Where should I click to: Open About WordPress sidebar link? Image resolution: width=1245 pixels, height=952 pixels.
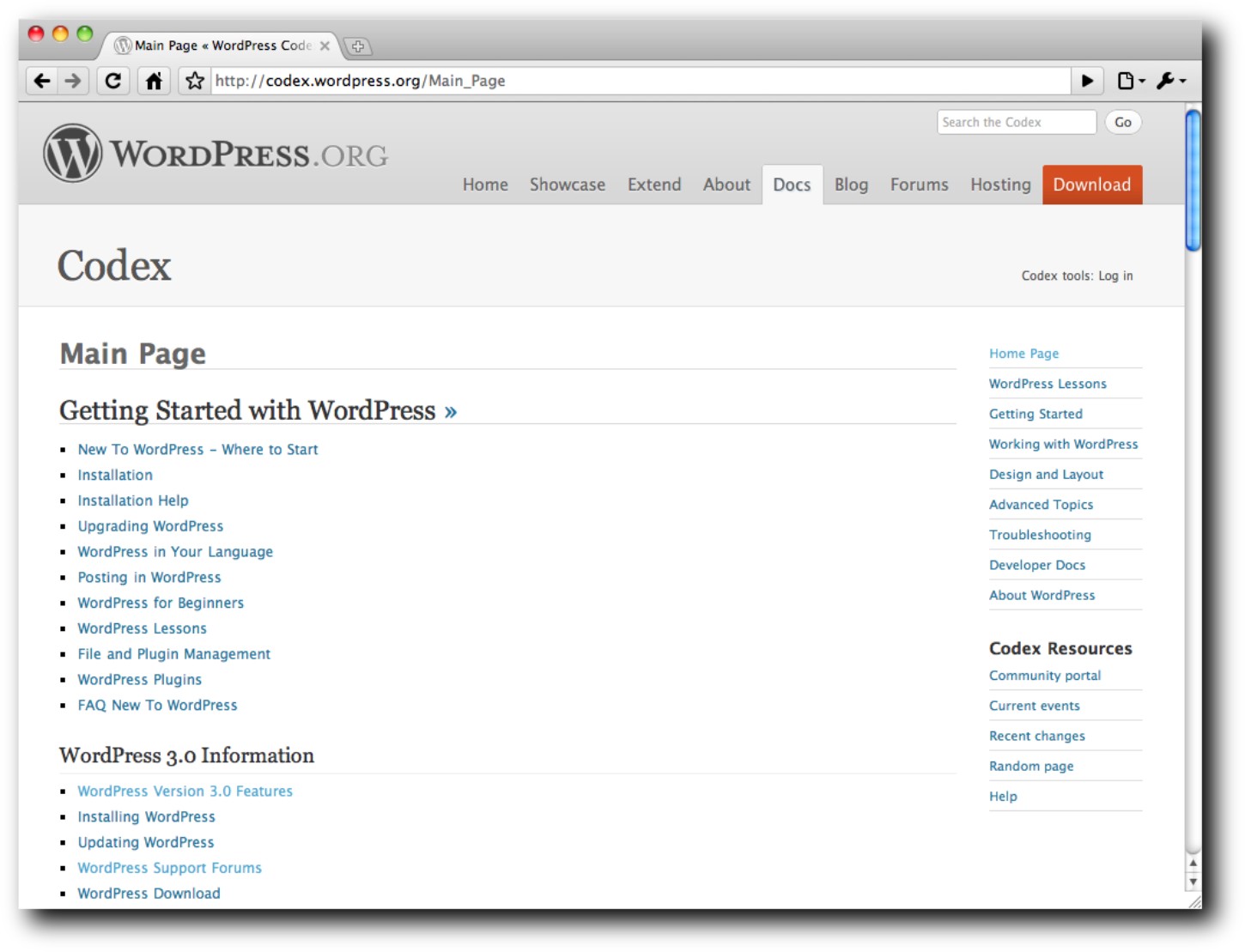coord(1042,595)
